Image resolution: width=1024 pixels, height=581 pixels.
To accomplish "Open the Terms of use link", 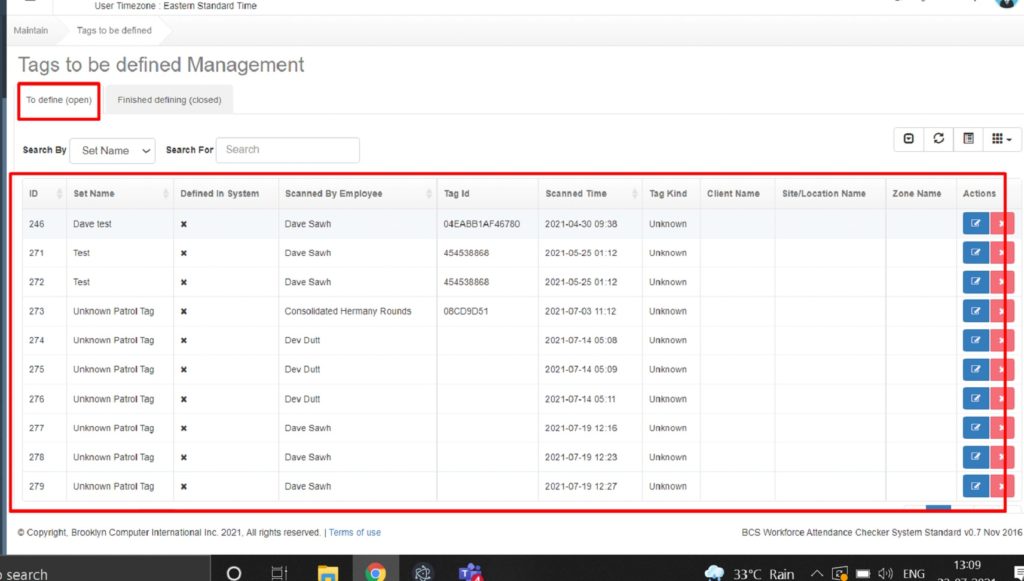I will click(x=354, y=532).
